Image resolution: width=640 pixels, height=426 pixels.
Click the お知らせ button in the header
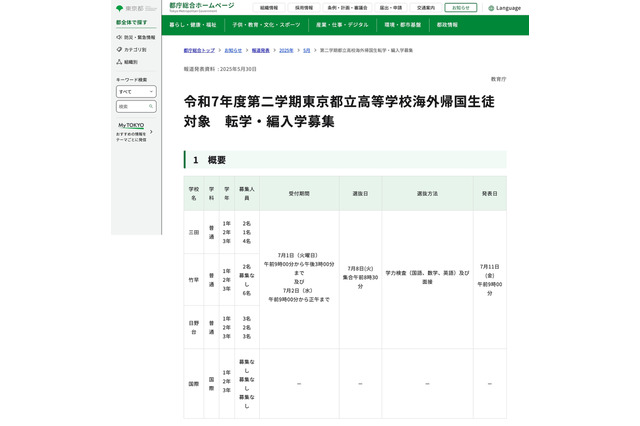click(460, 8)
